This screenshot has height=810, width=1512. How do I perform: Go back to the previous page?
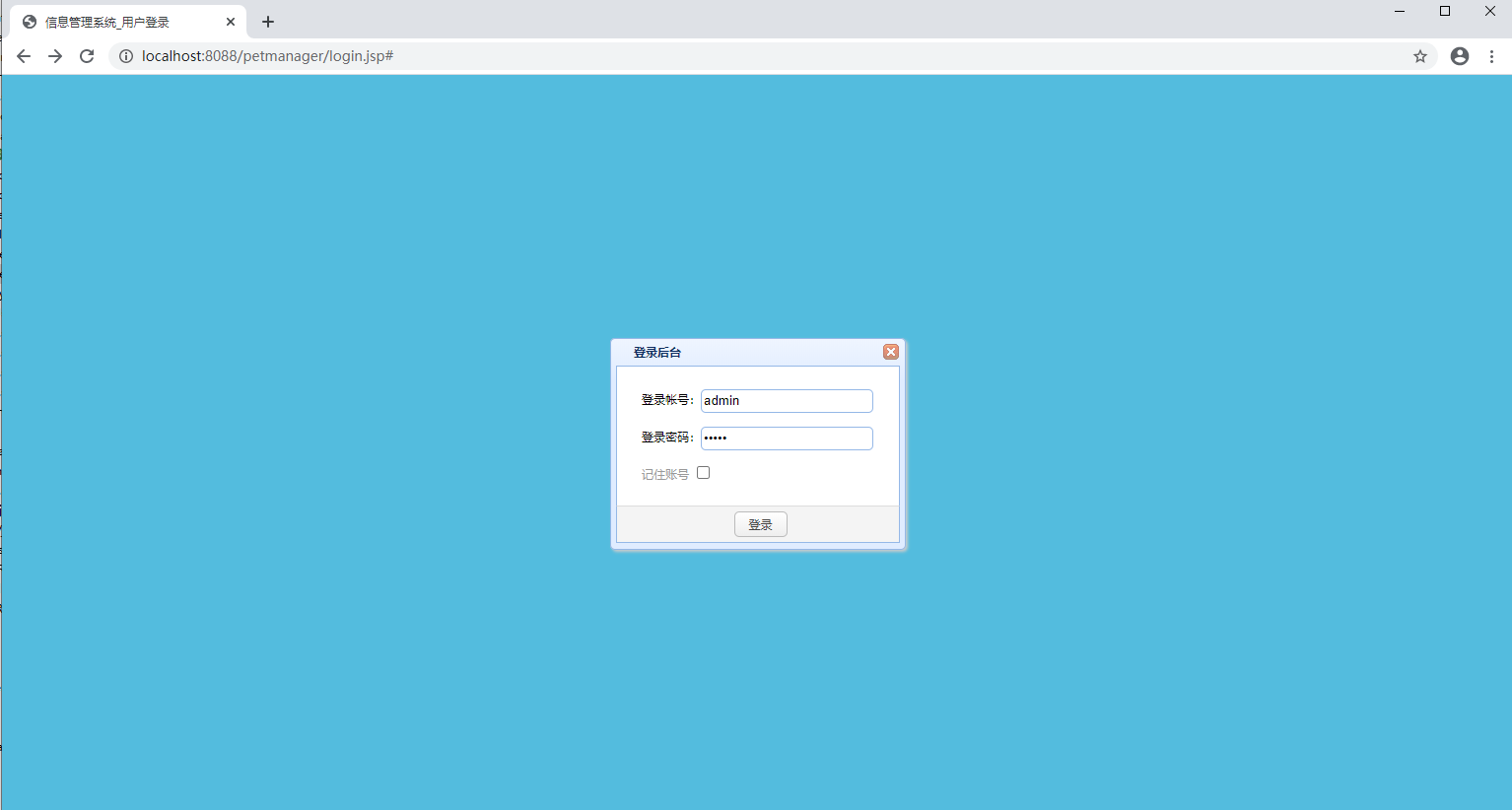point(24,56)
